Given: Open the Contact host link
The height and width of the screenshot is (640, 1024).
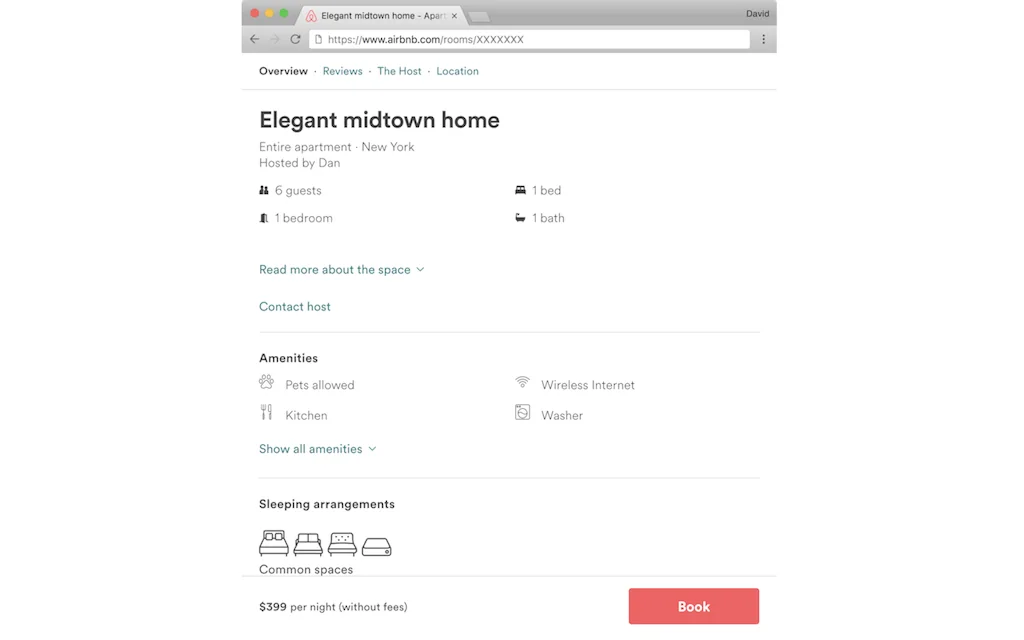Looking at the screenshot, I should [x=294, y=306].
